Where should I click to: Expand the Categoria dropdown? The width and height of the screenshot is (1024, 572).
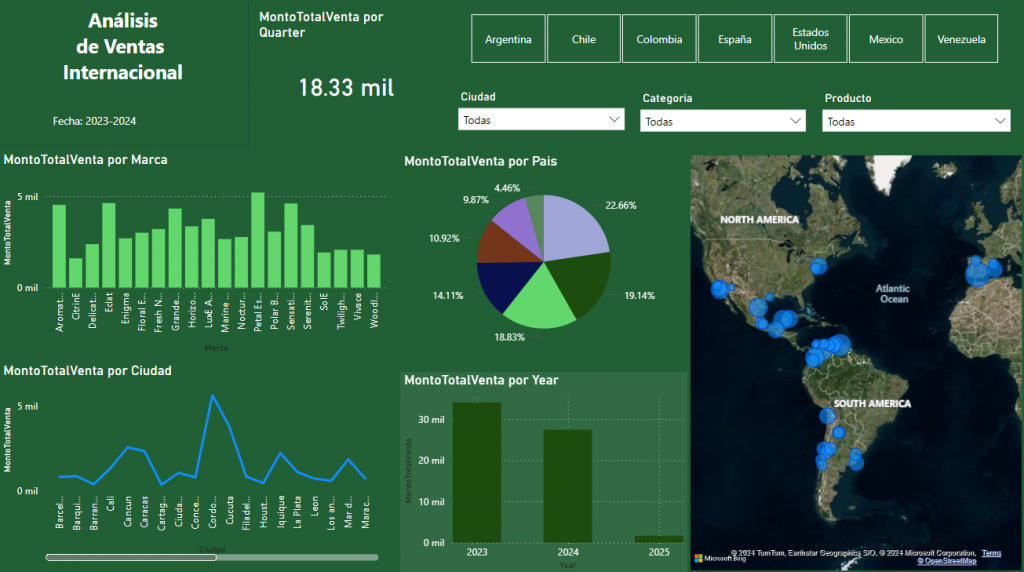723,121
